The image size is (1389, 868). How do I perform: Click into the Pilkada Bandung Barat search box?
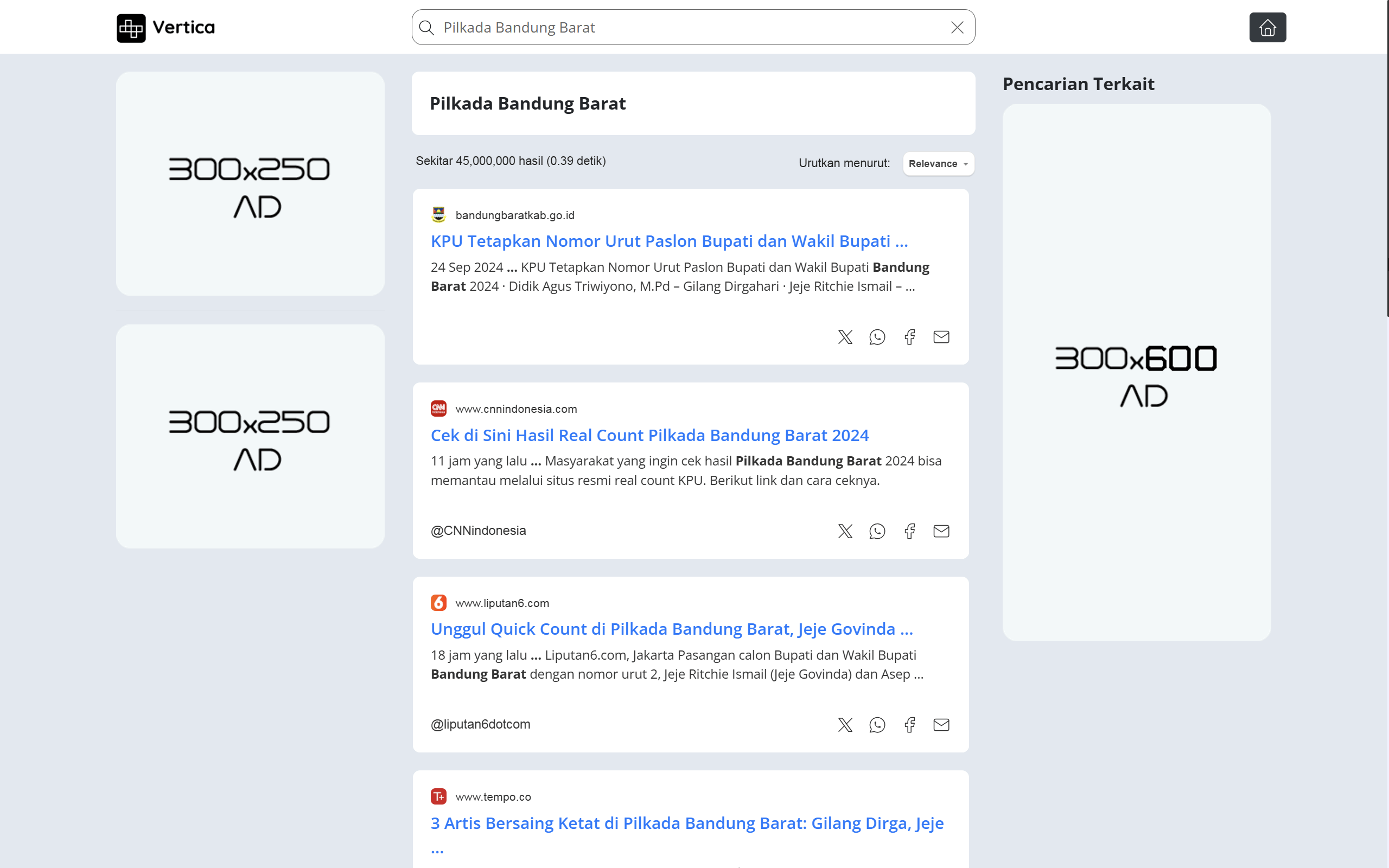coord(689,28)
